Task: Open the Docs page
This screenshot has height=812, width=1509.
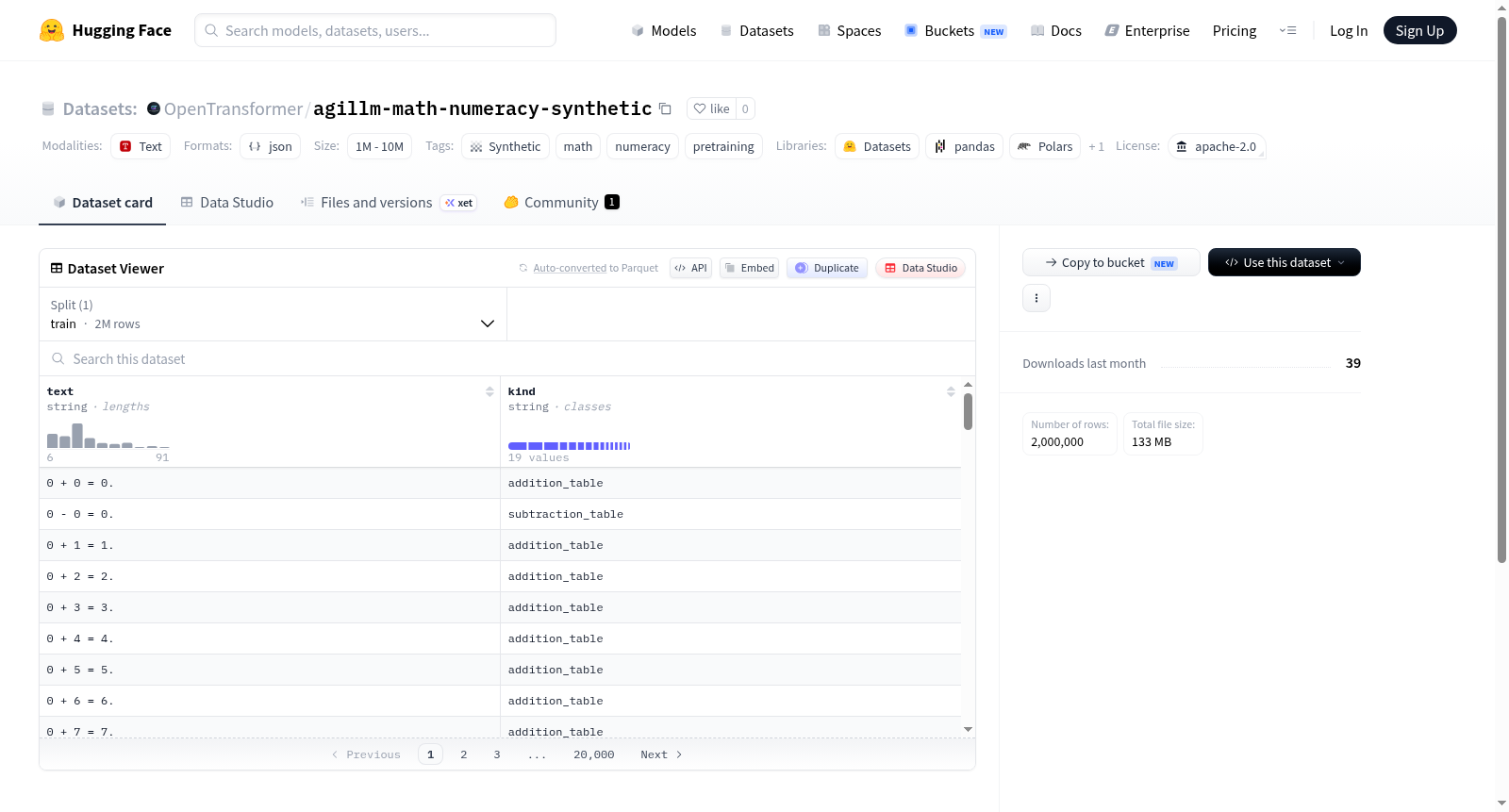Action: point(1056,30)
